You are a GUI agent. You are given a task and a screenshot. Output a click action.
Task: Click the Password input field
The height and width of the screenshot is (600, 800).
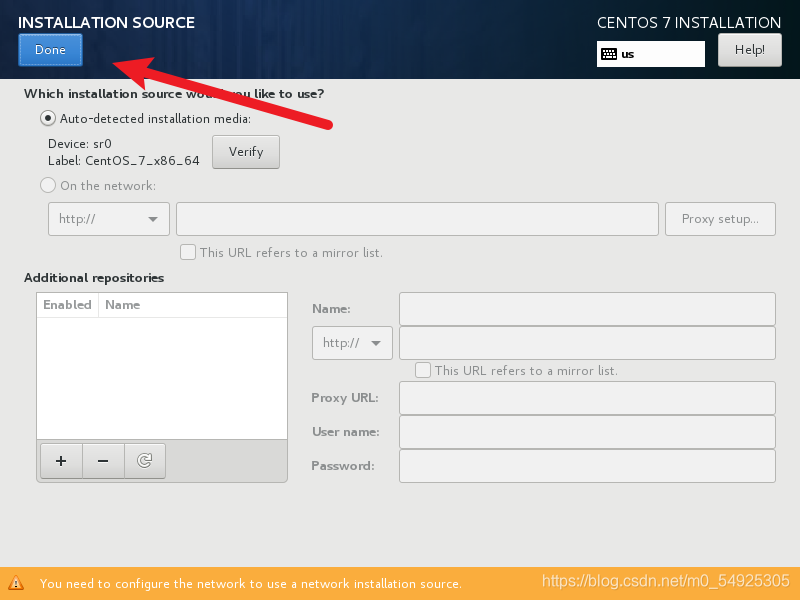587,466
